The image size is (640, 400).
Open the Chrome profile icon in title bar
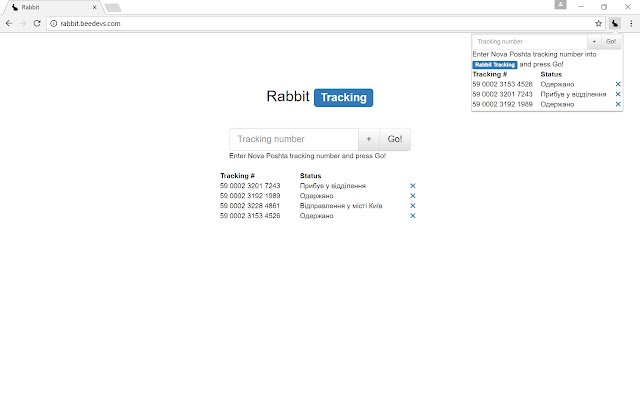click(x=560, y=4)
